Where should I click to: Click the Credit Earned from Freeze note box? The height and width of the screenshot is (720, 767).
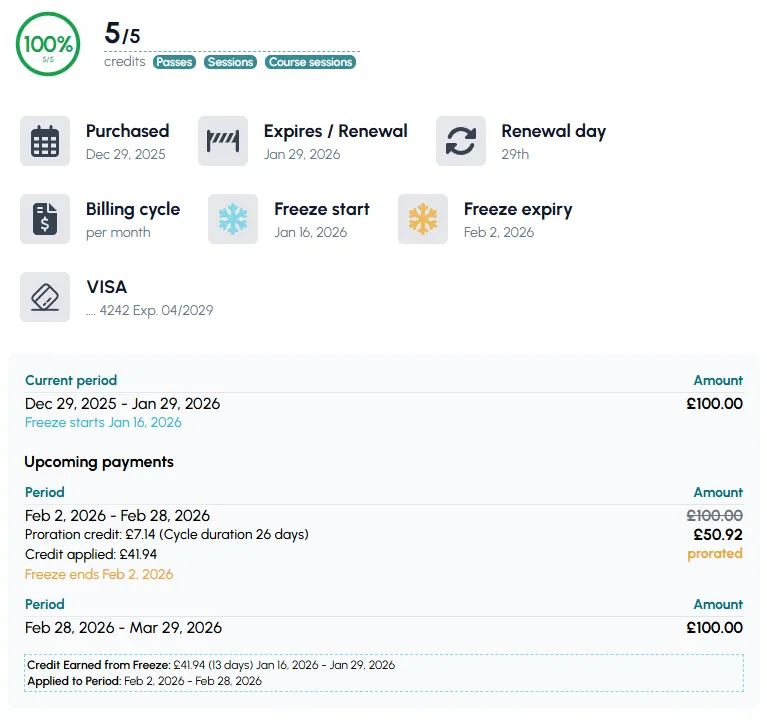tap(383, 673)
